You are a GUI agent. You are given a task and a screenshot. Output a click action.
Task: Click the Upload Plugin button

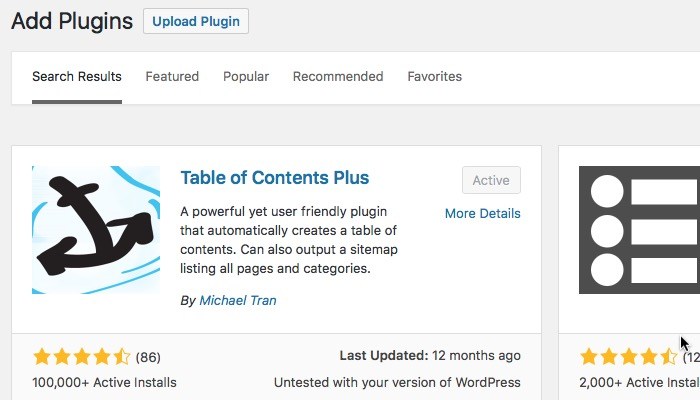point(196,21)
